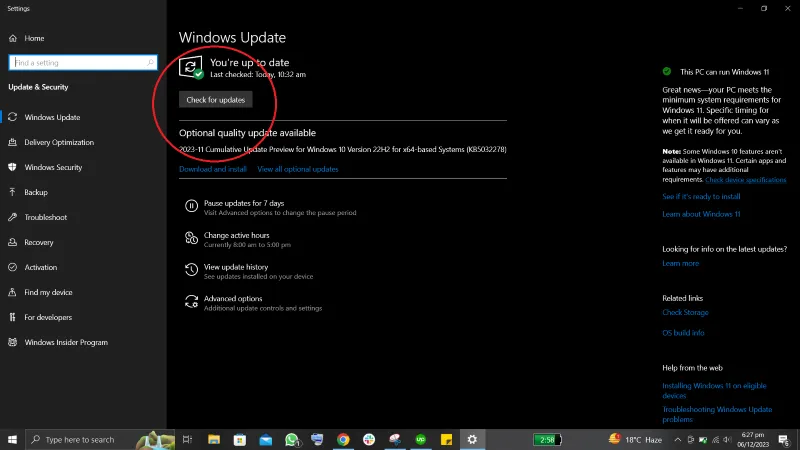800x450 pixels.
Task: Click the search magnifier in Find a setting
Action: click(150, 63)
